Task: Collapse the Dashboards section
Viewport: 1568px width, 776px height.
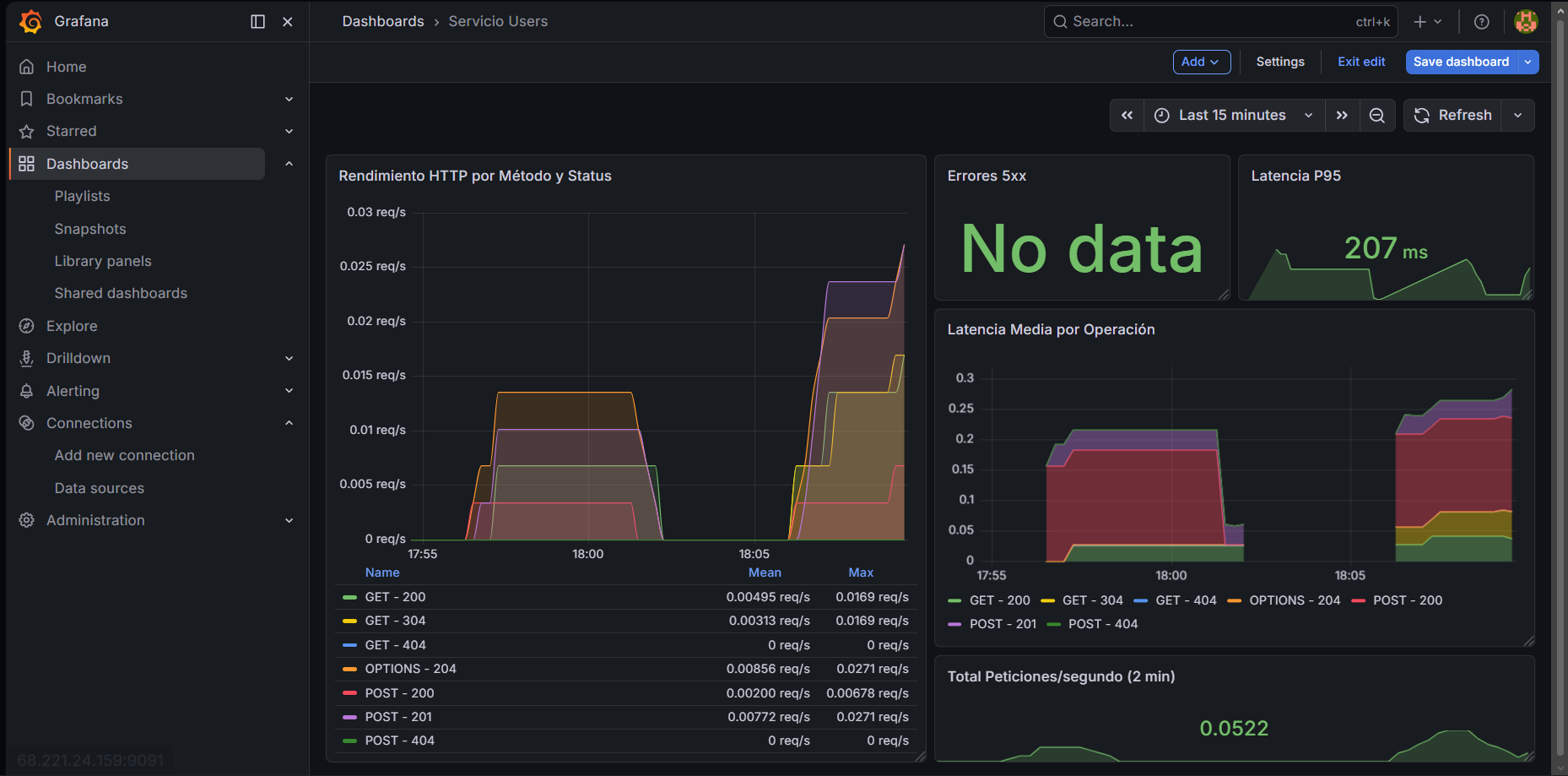Action: (289, 164)
